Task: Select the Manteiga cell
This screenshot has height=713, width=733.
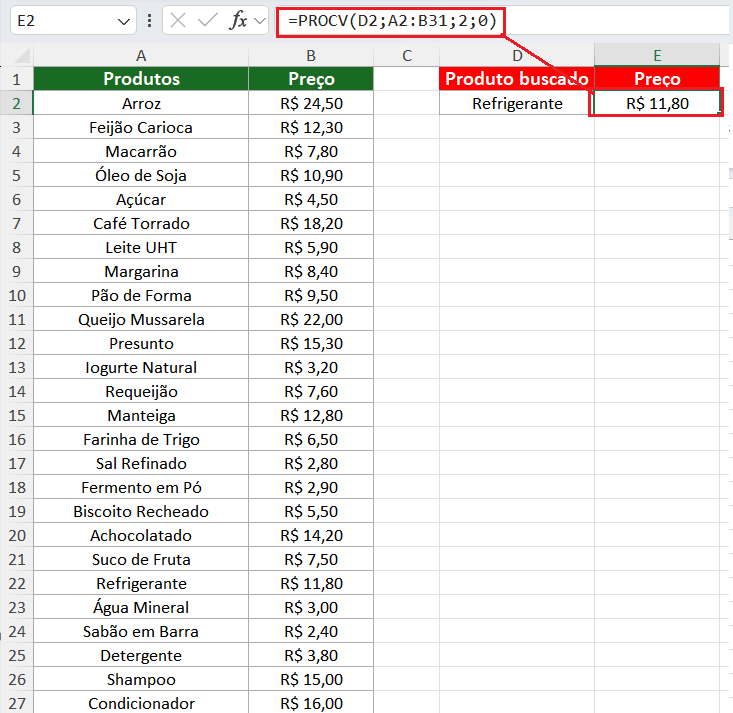Action: click(x=141, y=415)
